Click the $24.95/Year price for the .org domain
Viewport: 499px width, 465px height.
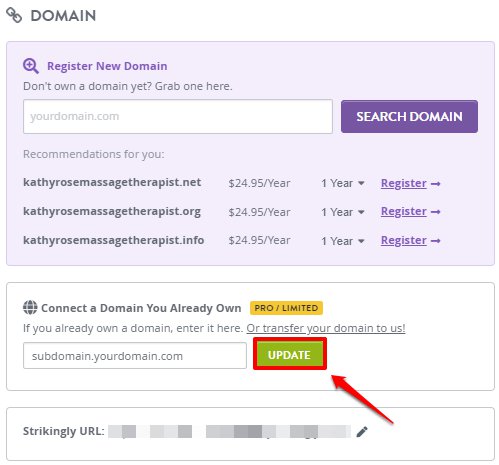pyautogui.click(x=259, y=212)
